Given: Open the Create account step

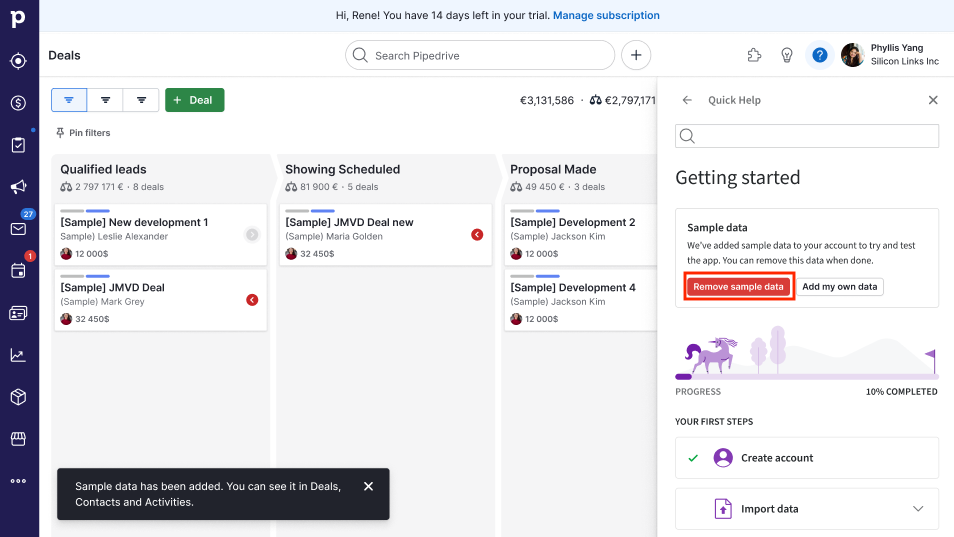Looking at the screenshot, I should pos(807,458).
